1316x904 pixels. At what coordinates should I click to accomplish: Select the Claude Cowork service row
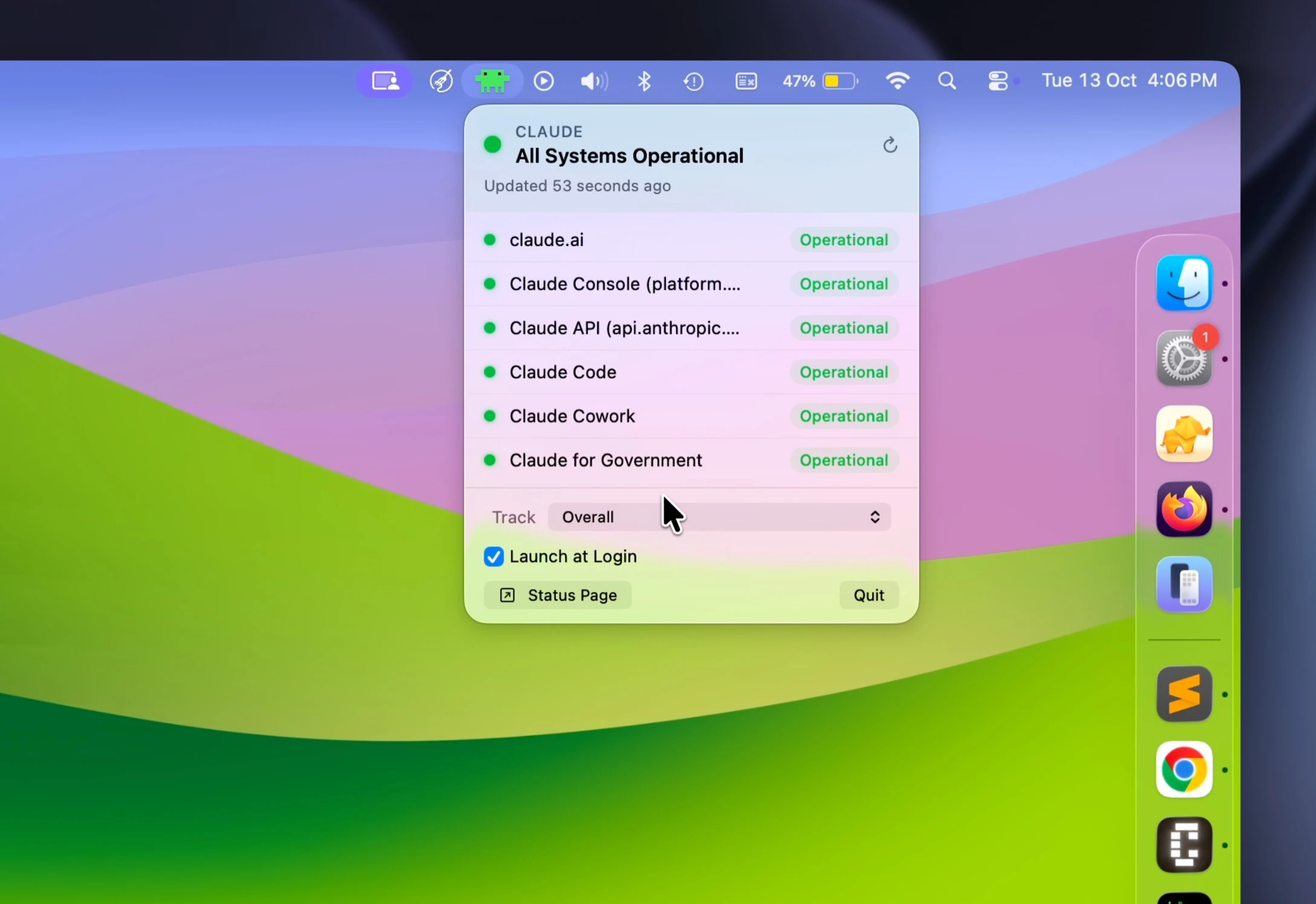click(x=691, y=416)
